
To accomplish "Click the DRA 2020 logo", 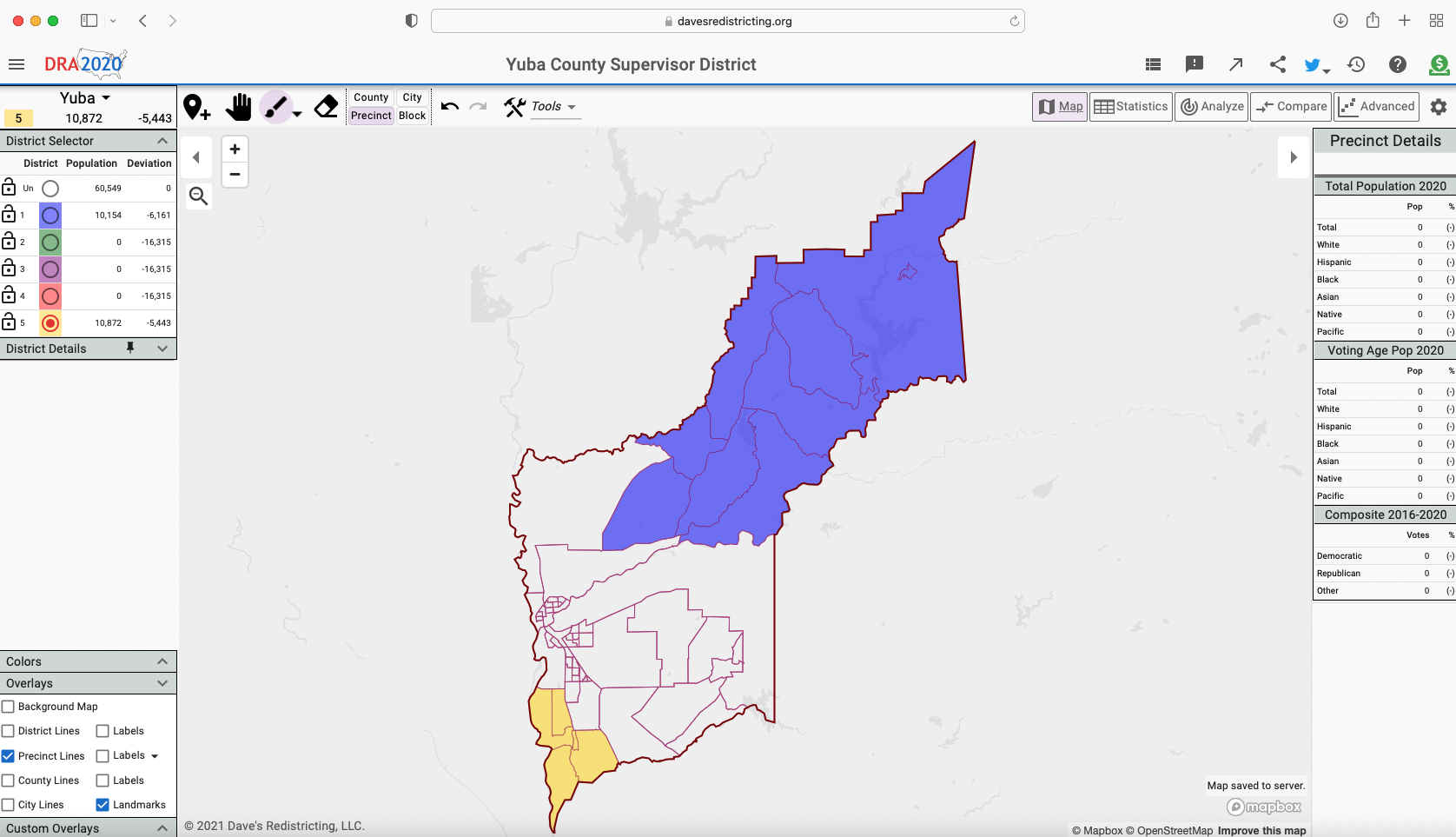I will tap(85, 63).
